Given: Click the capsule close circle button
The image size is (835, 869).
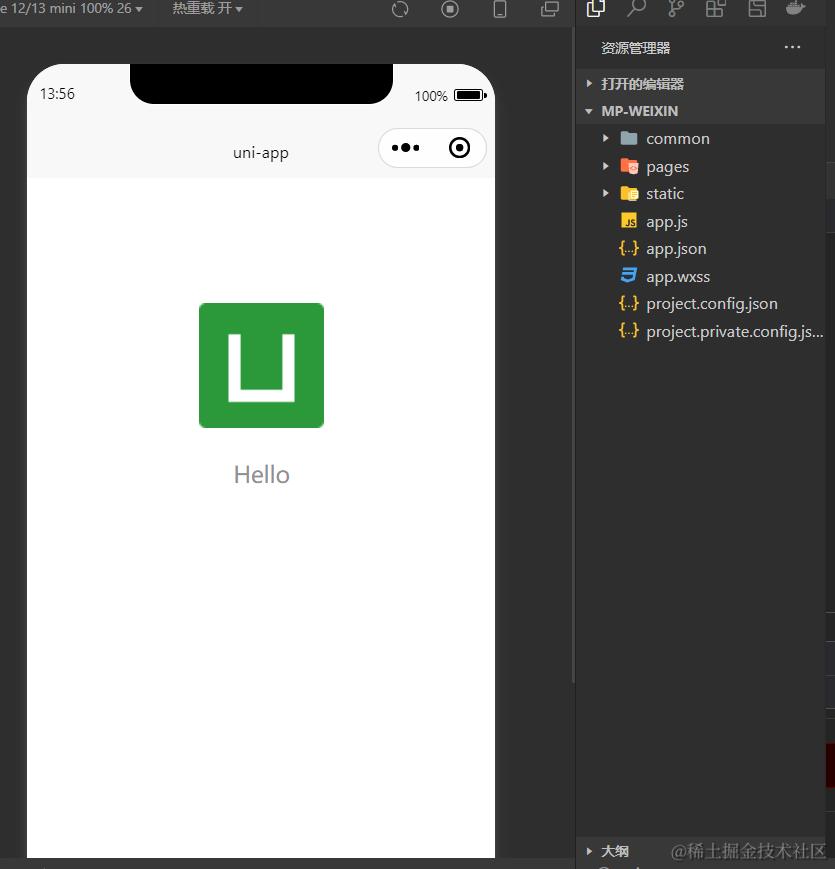Looking at the screenshot, I should click(459, 147).
